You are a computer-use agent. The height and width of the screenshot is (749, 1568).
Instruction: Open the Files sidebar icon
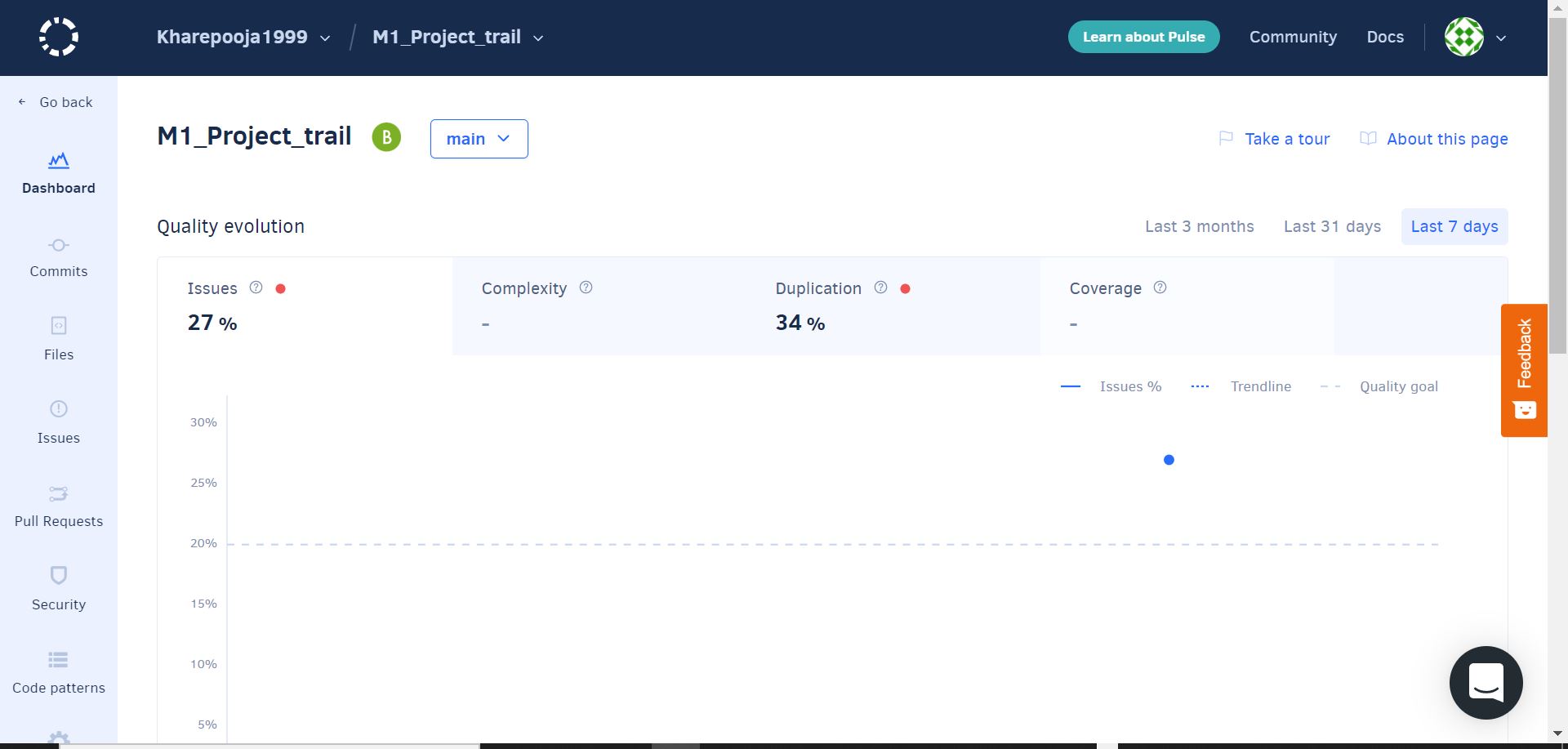[x=59, y=326]
